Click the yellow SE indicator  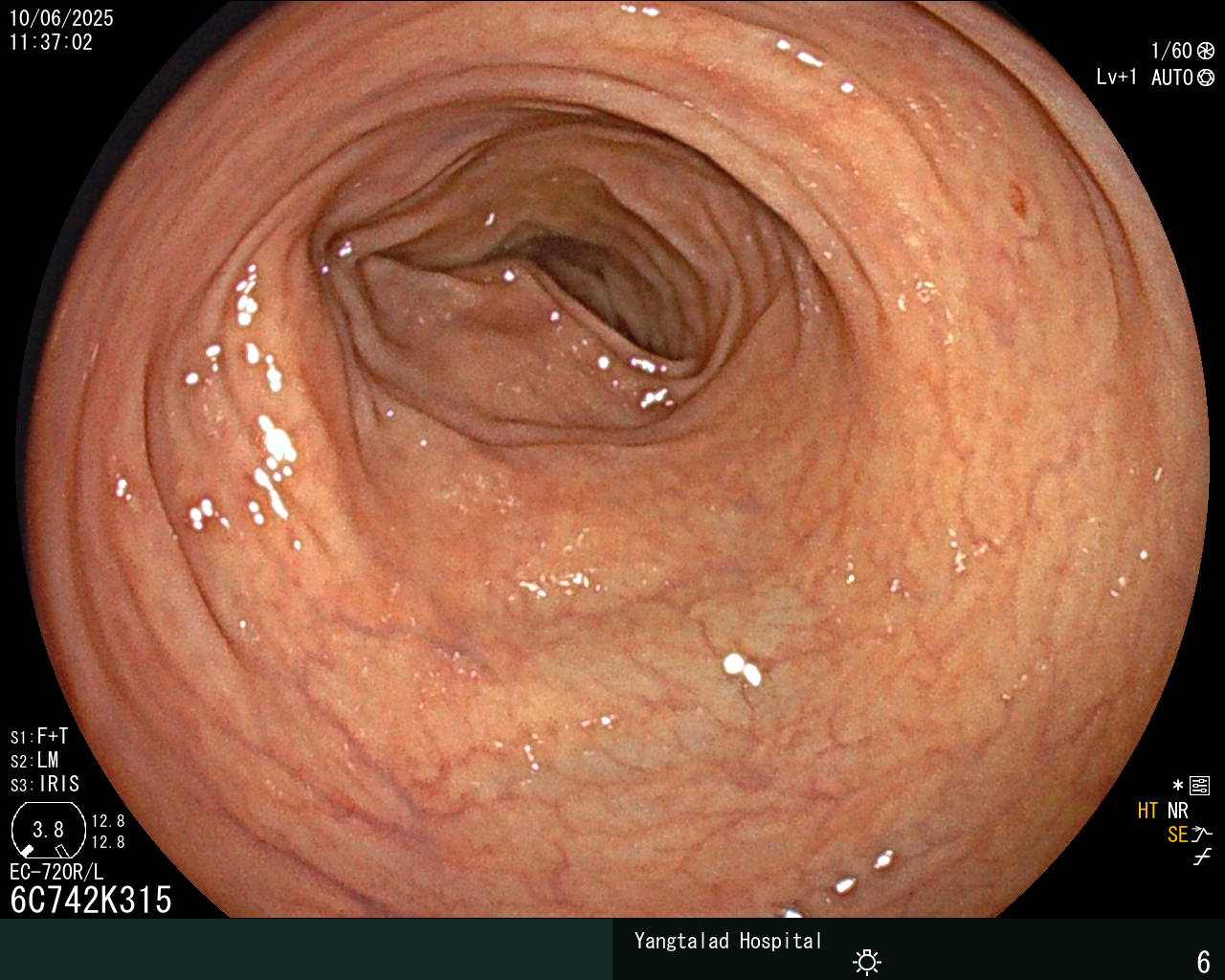1177,835
